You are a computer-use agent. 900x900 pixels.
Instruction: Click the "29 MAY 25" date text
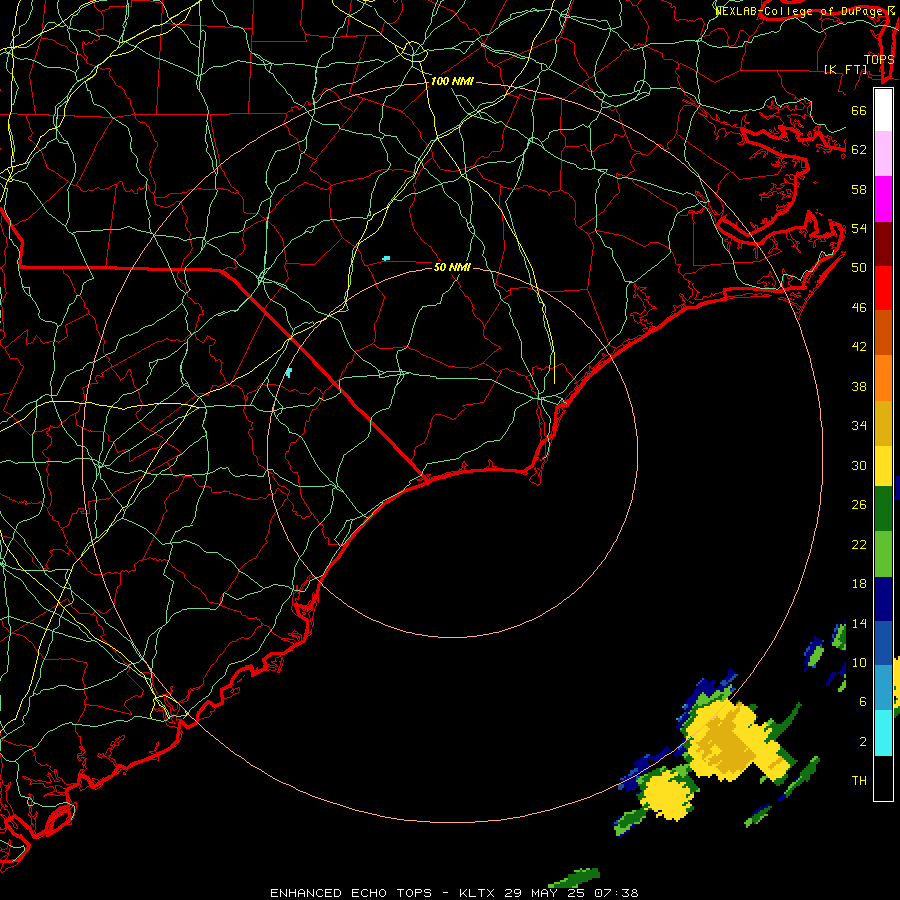click(x=545, y=893)
